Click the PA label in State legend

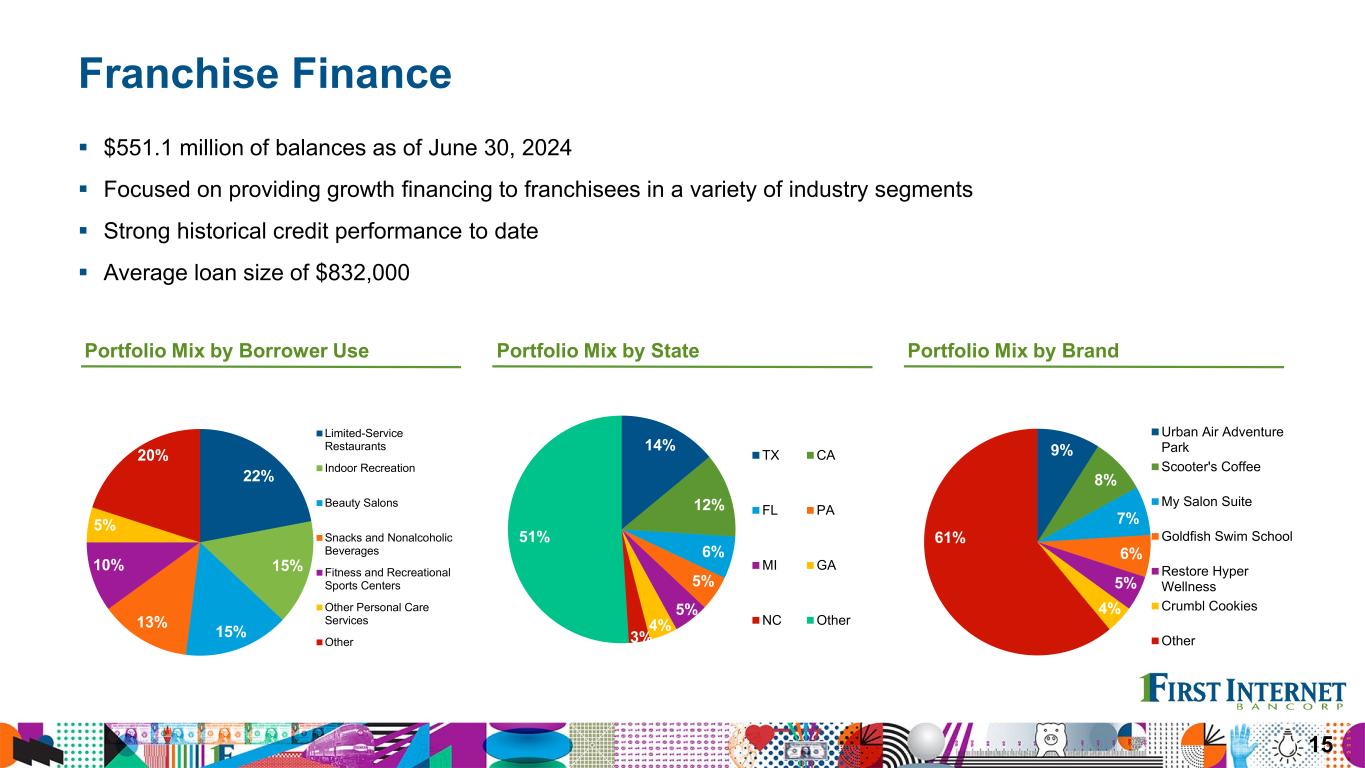(x=826, y=511)
